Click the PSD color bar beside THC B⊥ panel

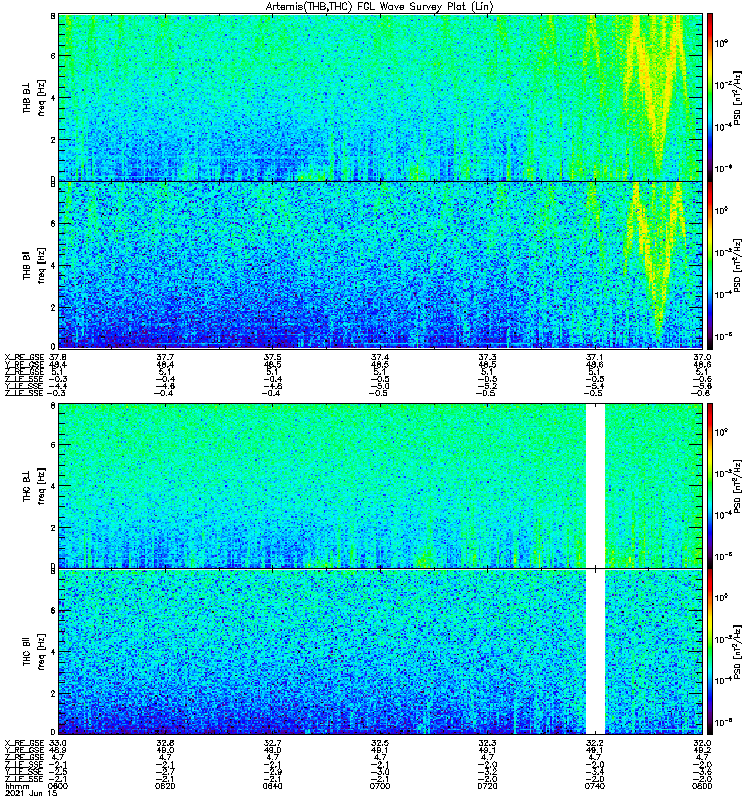point(710,486)
